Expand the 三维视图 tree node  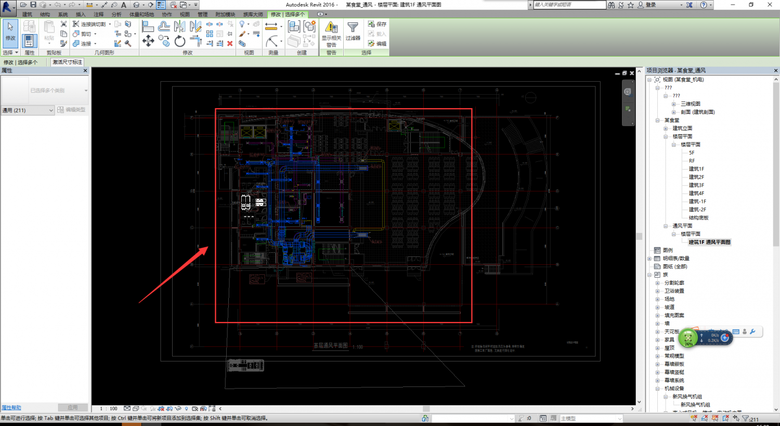click(673, 104)
